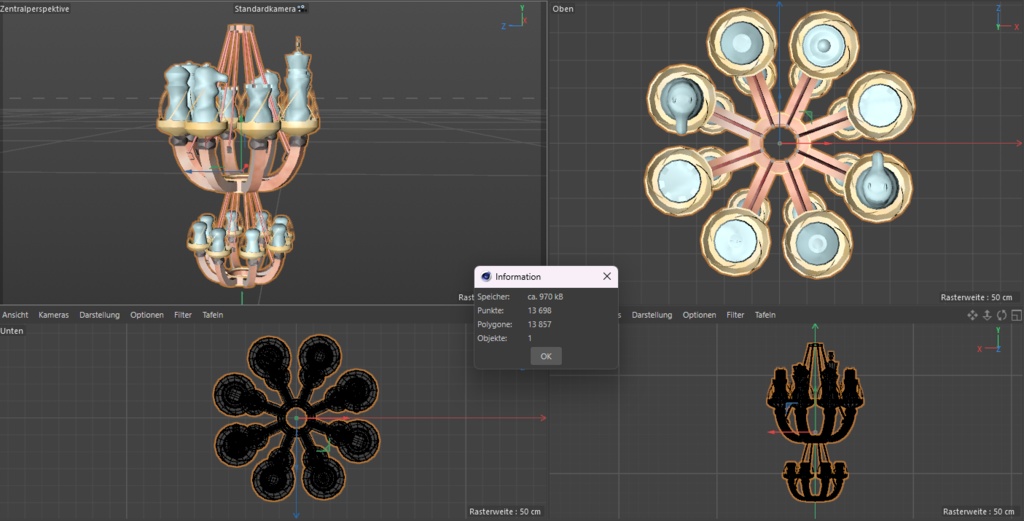
Task: Click the Speicher value 'ca. 970 kB'
Action: click(545, 296)
